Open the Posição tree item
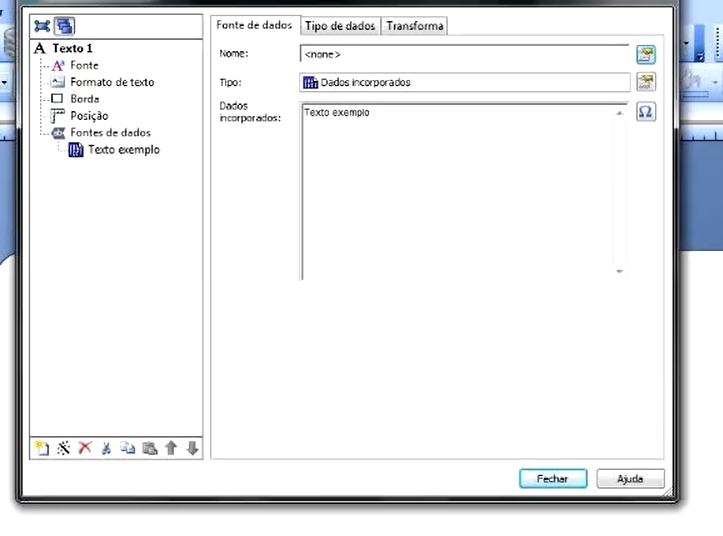Viewport: 723px width, 536px height. pos(89,116)
